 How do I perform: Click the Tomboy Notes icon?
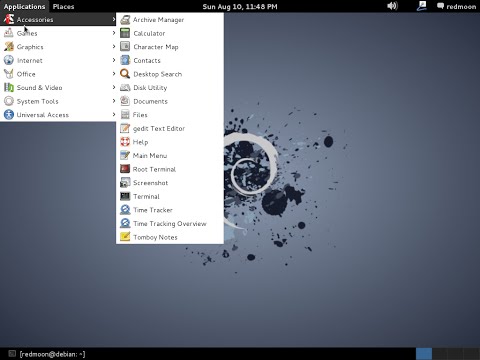click(x=125, y=237)
